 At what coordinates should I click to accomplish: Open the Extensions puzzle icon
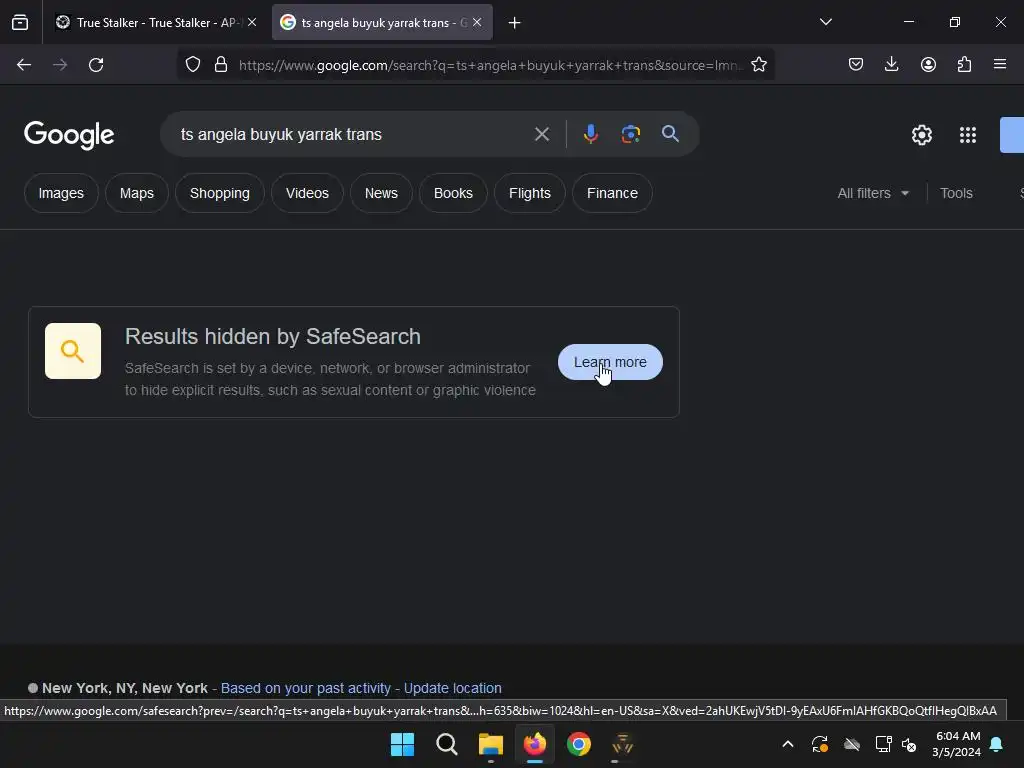964,65
